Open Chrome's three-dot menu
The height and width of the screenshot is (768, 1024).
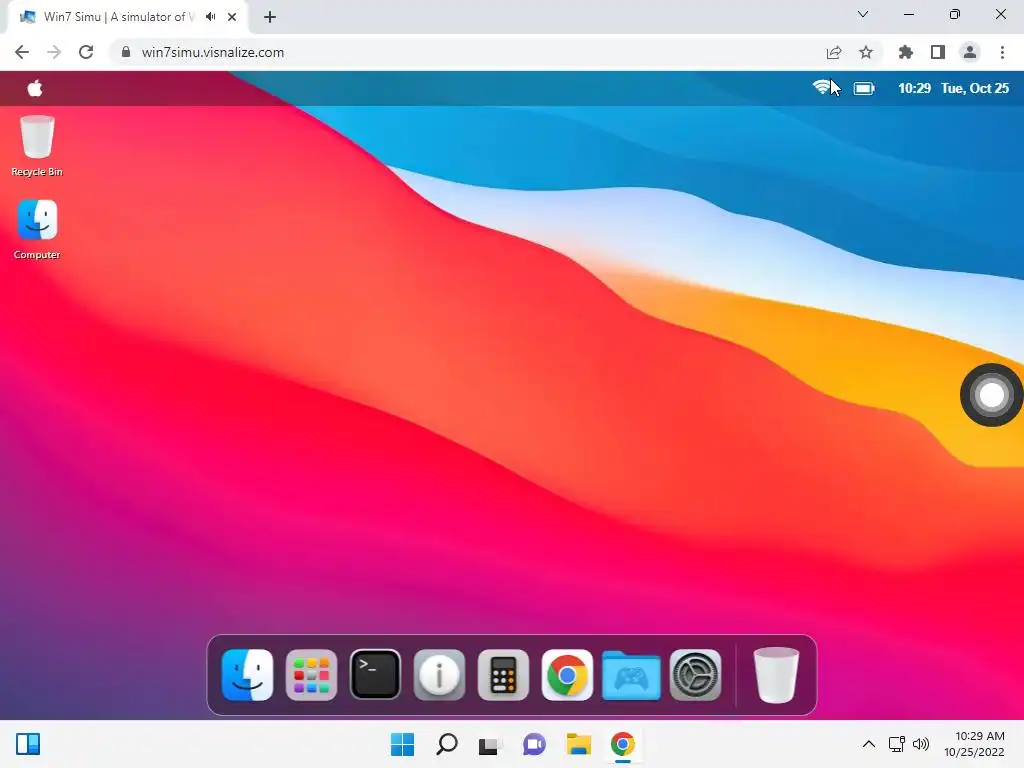tap(1002, 52)
